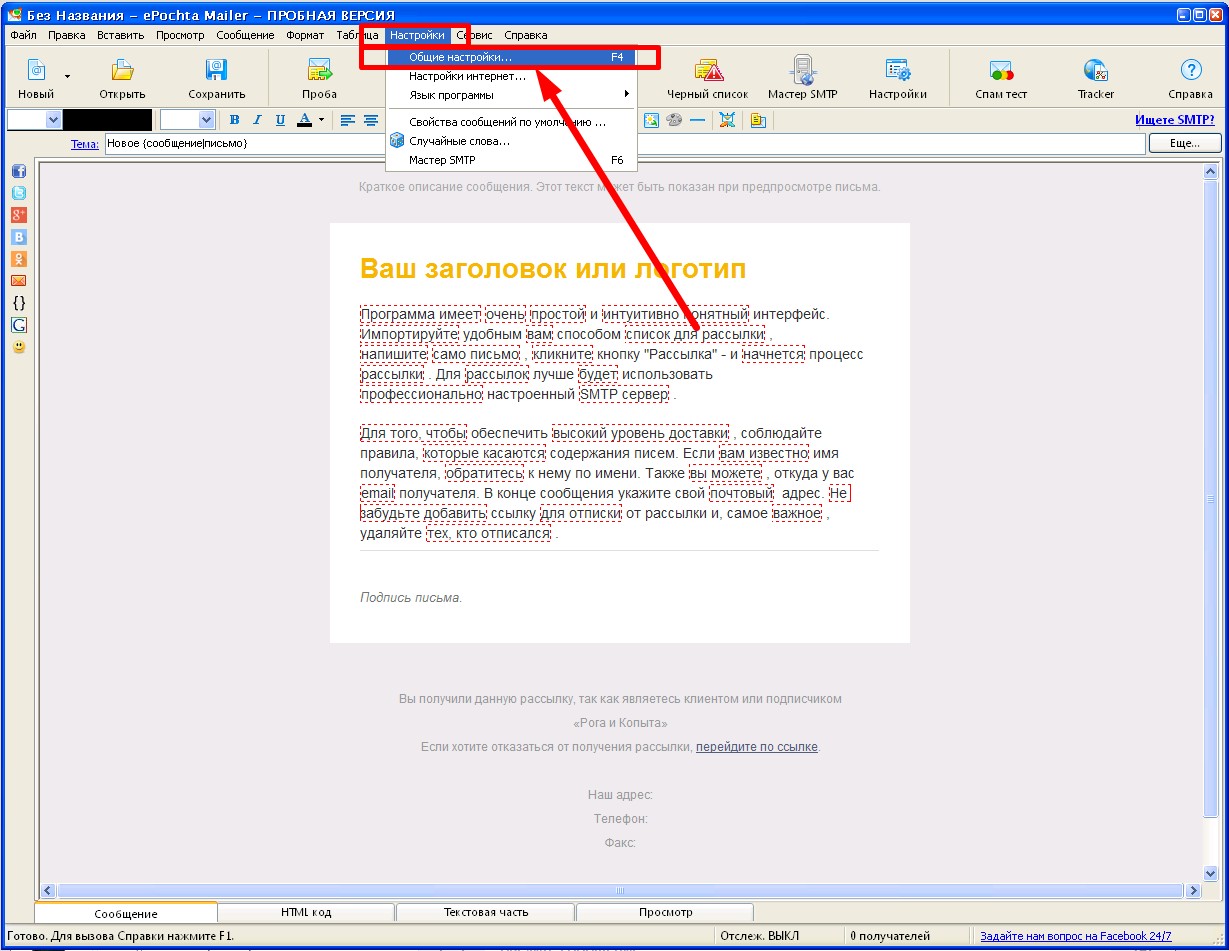The width and height of the screenshot is (1229, 951).
Task: Click the Новый (new message) toolbar icon
Action: point(36,70)
